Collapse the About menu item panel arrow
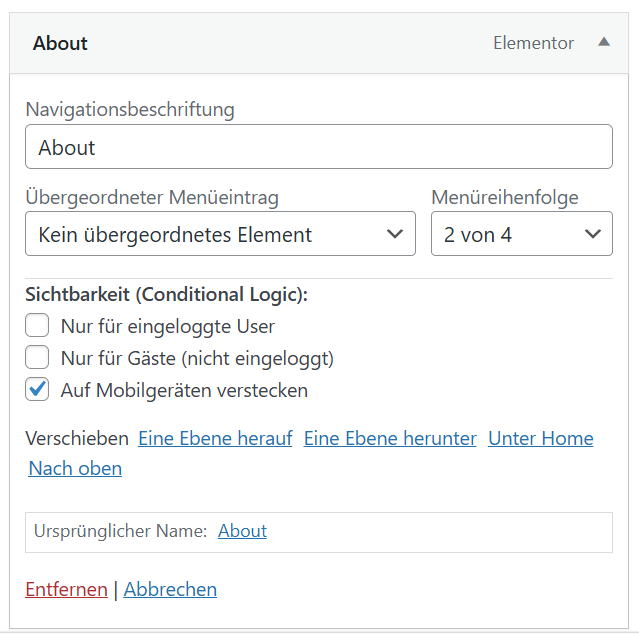The width and height of the screenshot is (639, 634). point(603,42)
